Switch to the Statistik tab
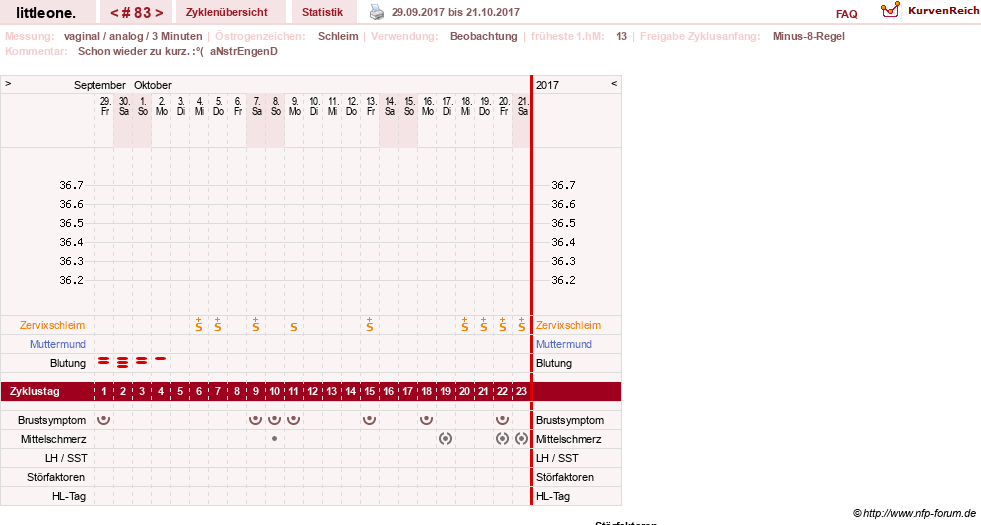Viewport: 981px width, 525px height. pos(322,12)
